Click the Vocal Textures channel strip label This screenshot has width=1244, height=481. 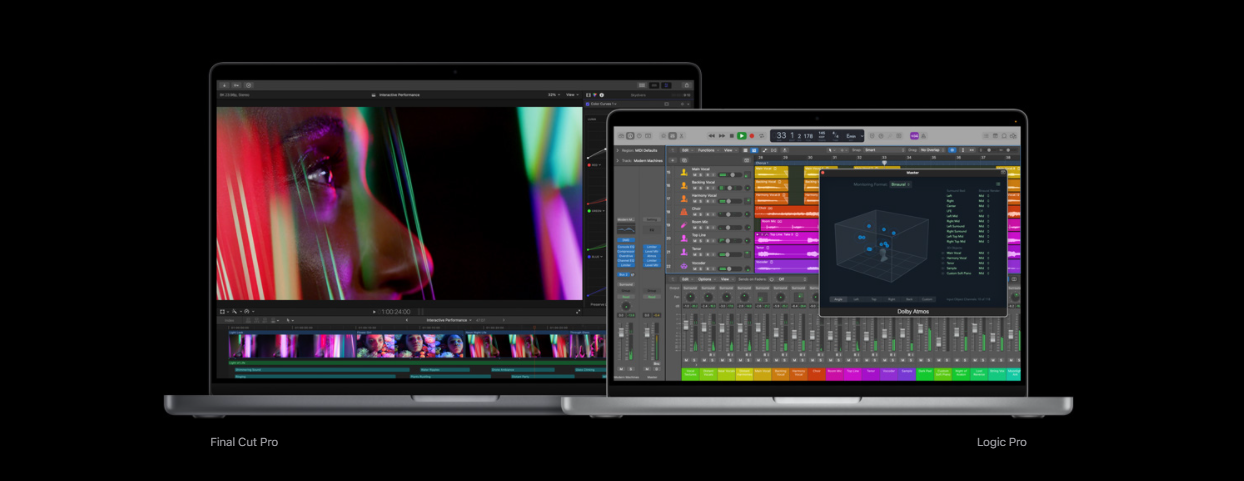pos(690,374)
